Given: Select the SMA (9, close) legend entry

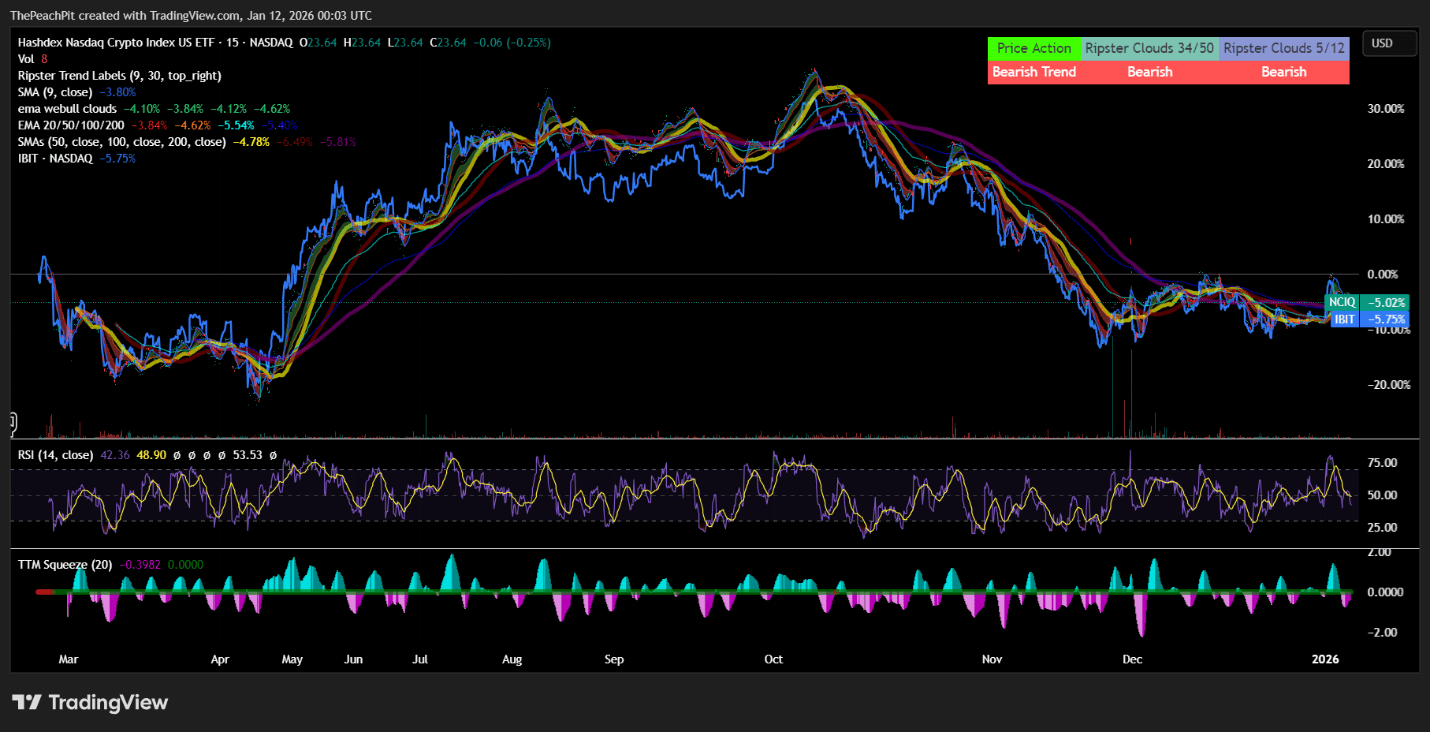Looking at the screenshot, I should [55, 91].
